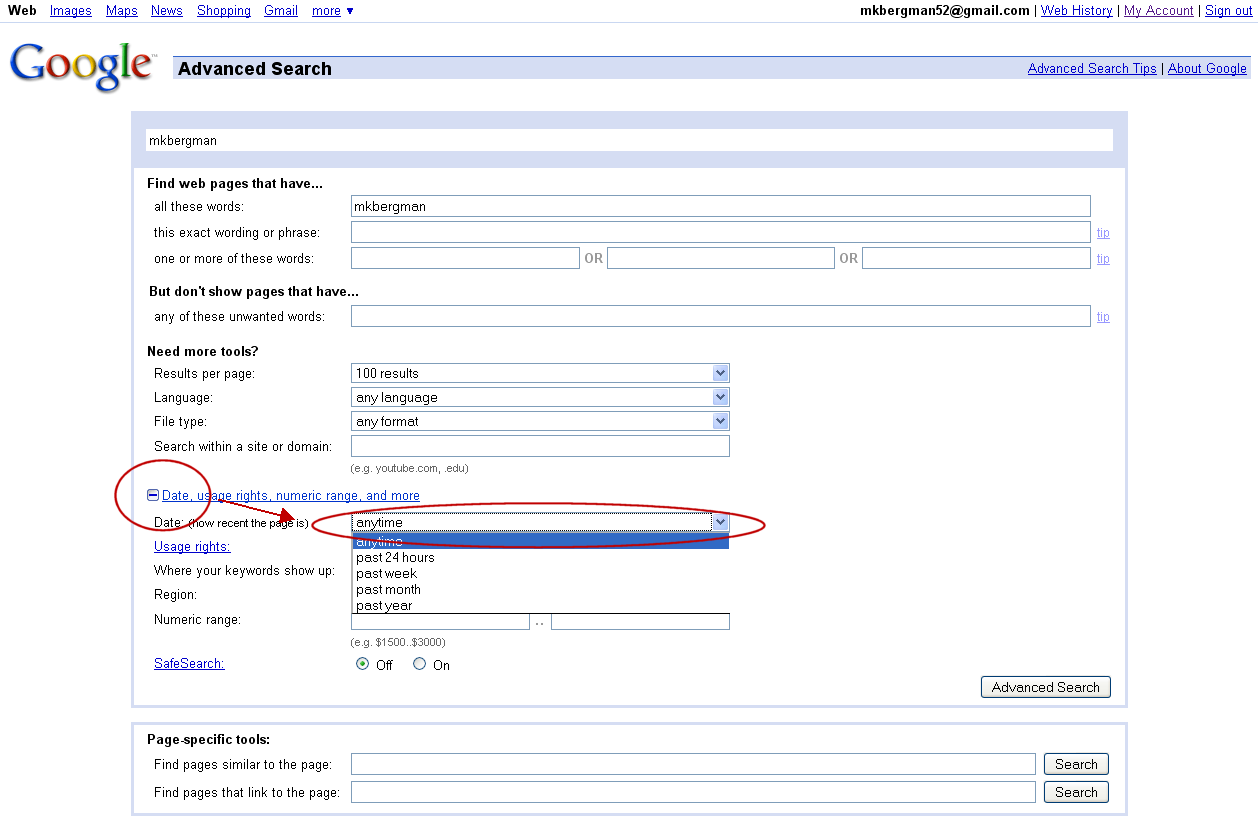
Task: Open the Gmail link
Action: 281,10
